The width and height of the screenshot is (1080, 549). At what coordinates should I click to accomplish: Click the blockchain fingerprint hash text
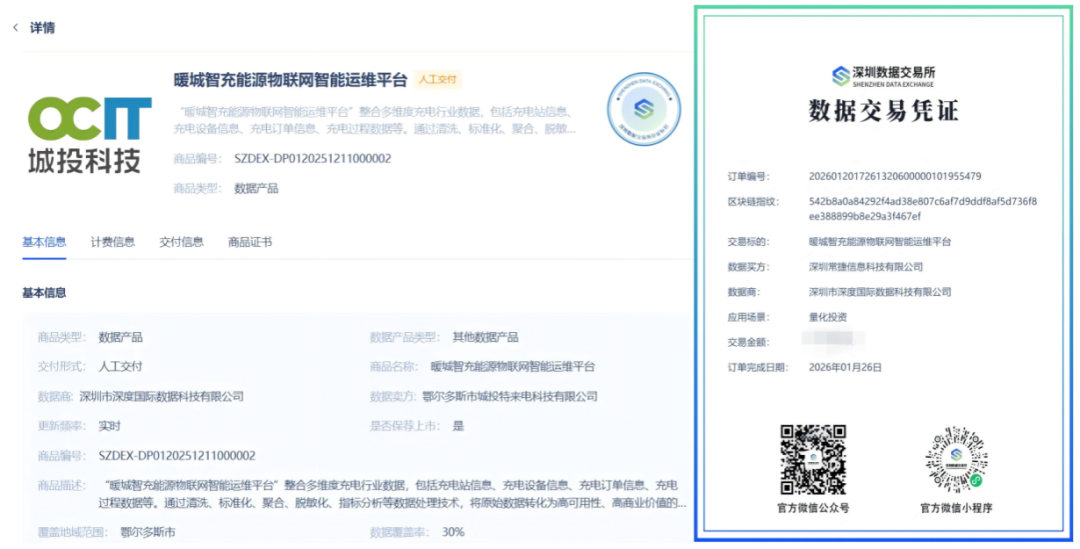(x=922, y=208)
